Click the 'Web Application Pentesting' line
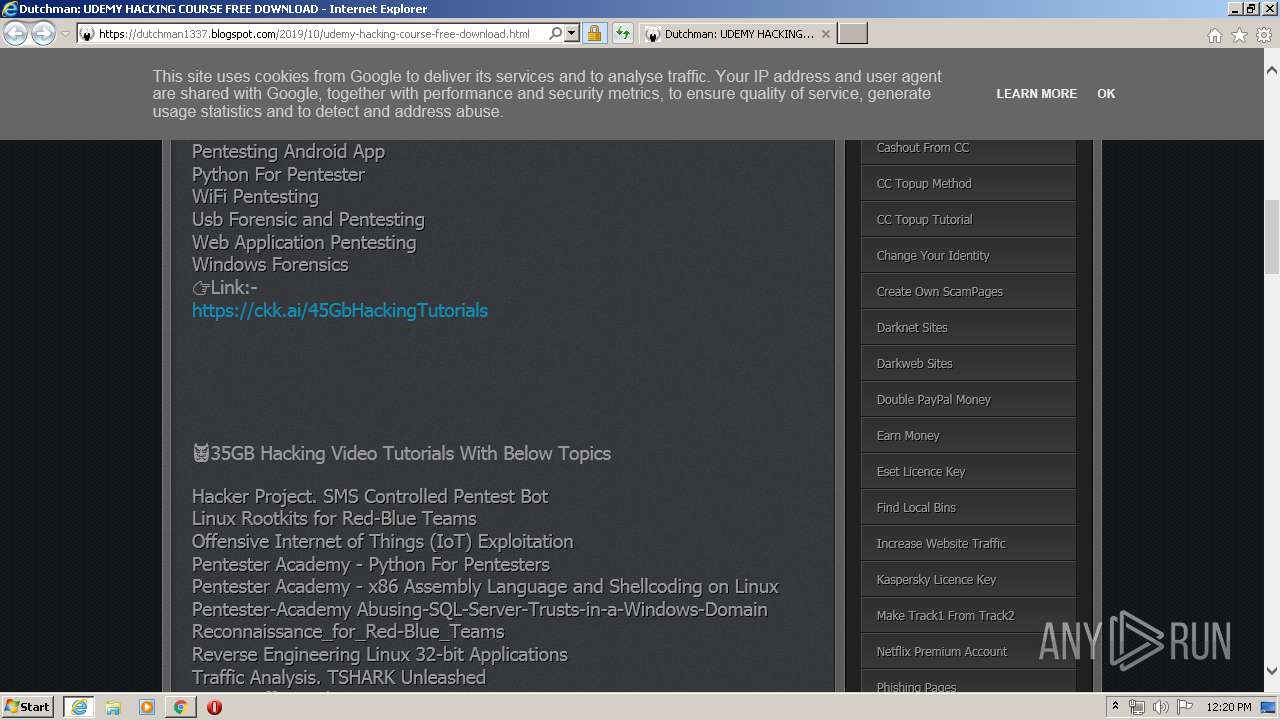The width and height of the screenshot is (1280, 720). (304, 243)
